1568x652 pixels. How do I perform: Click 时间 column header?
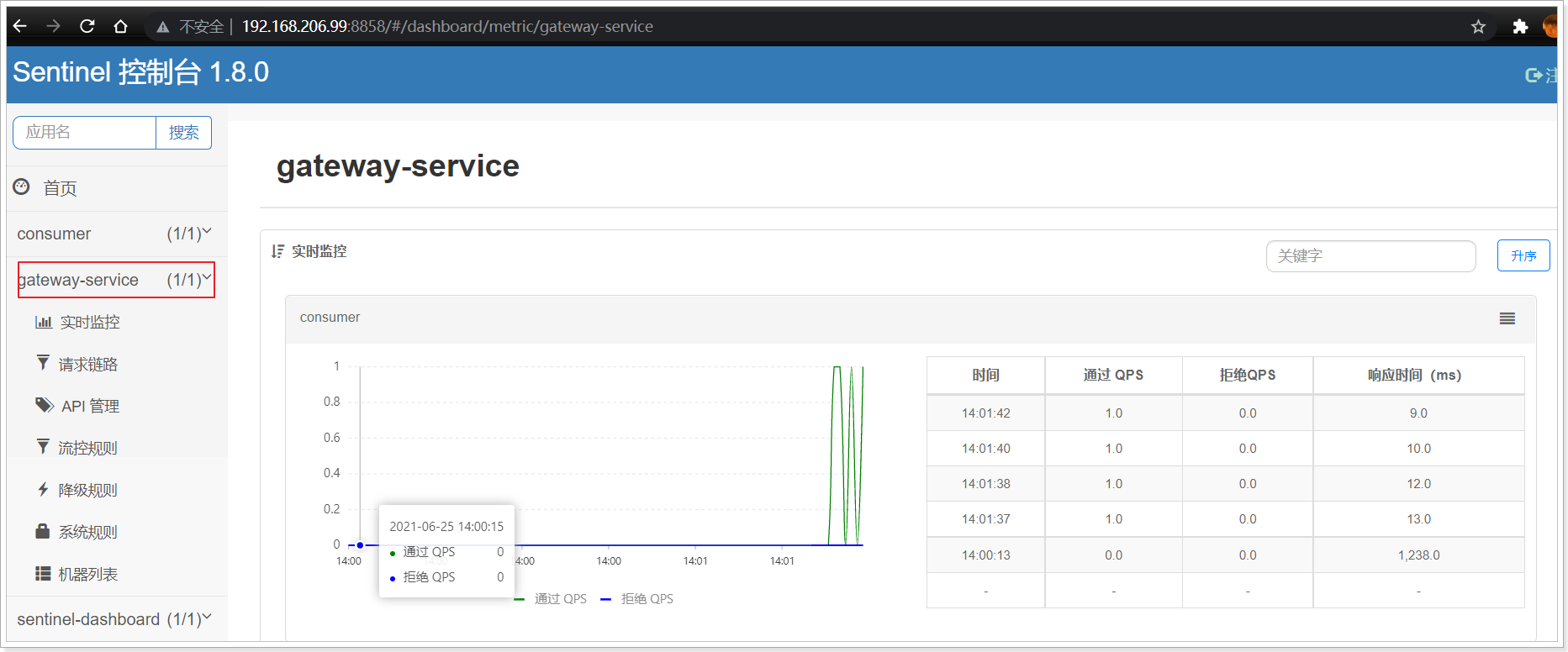coord(985,375)
